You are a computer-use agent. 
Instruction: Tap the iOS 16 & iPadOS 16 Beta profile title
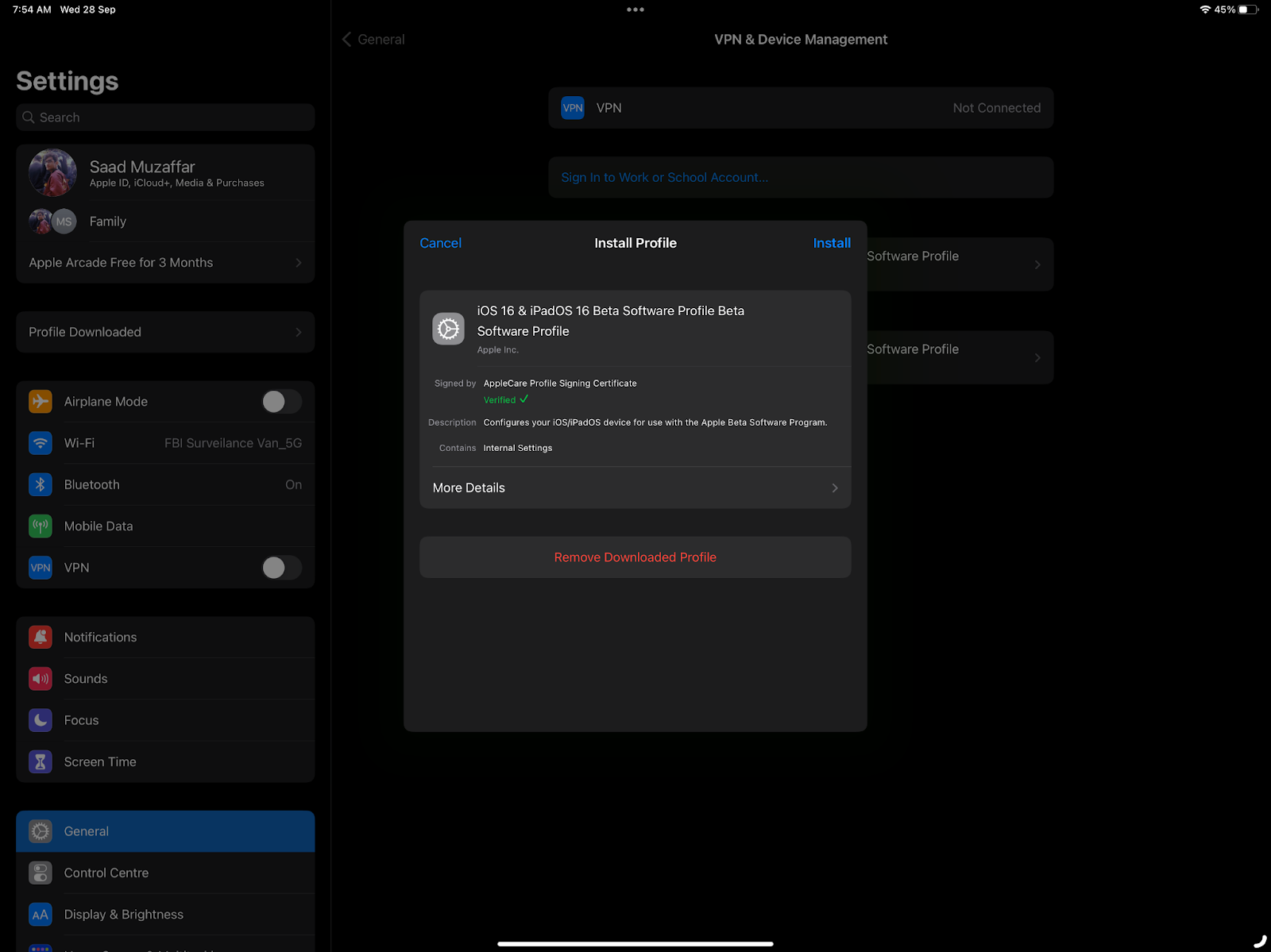(611, 321)
